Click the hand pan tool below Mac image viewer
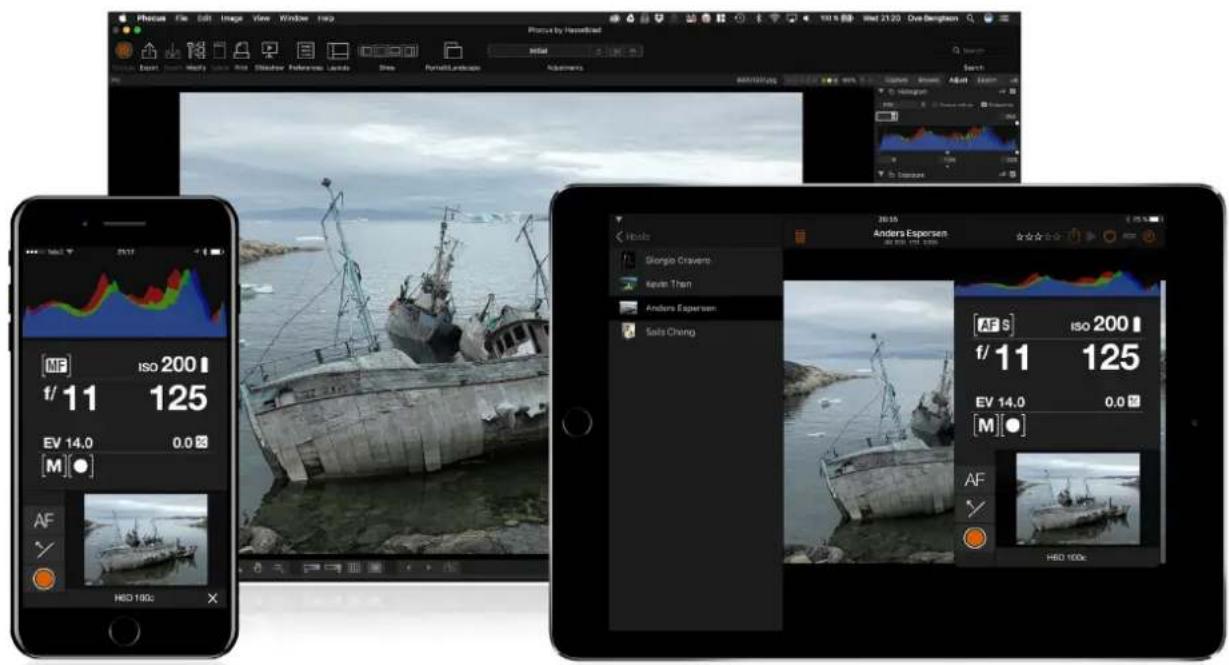 click(x=258, y=567)
